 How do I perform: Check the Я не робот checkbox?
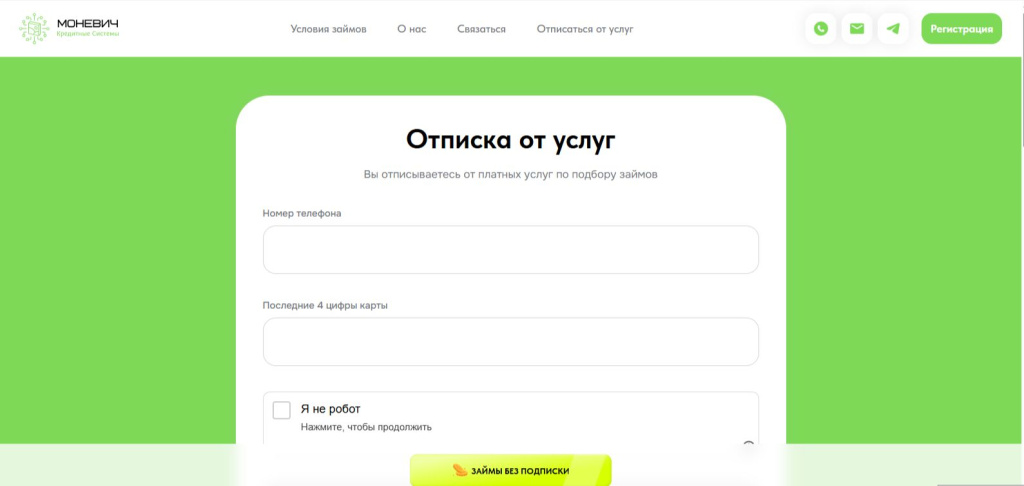pos(281,410)
